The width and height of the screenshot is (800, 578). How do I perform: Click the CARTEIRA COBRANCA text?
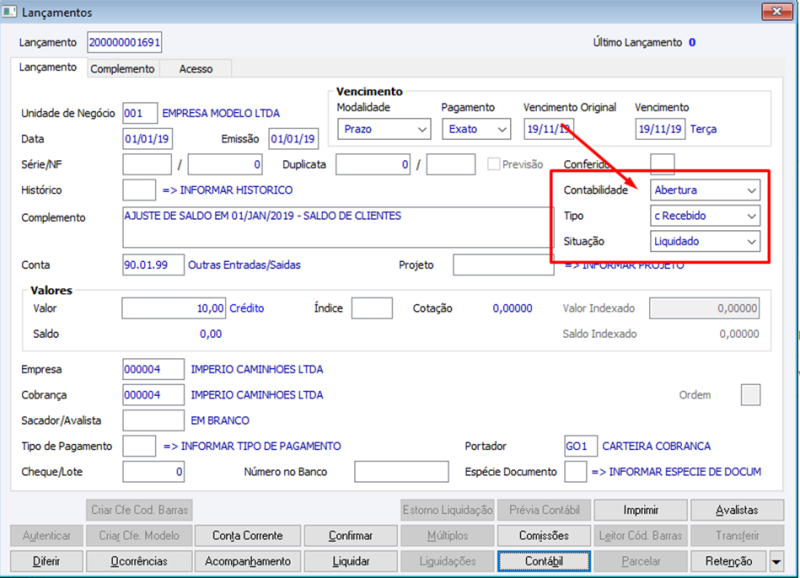click(x=656, y=446)
